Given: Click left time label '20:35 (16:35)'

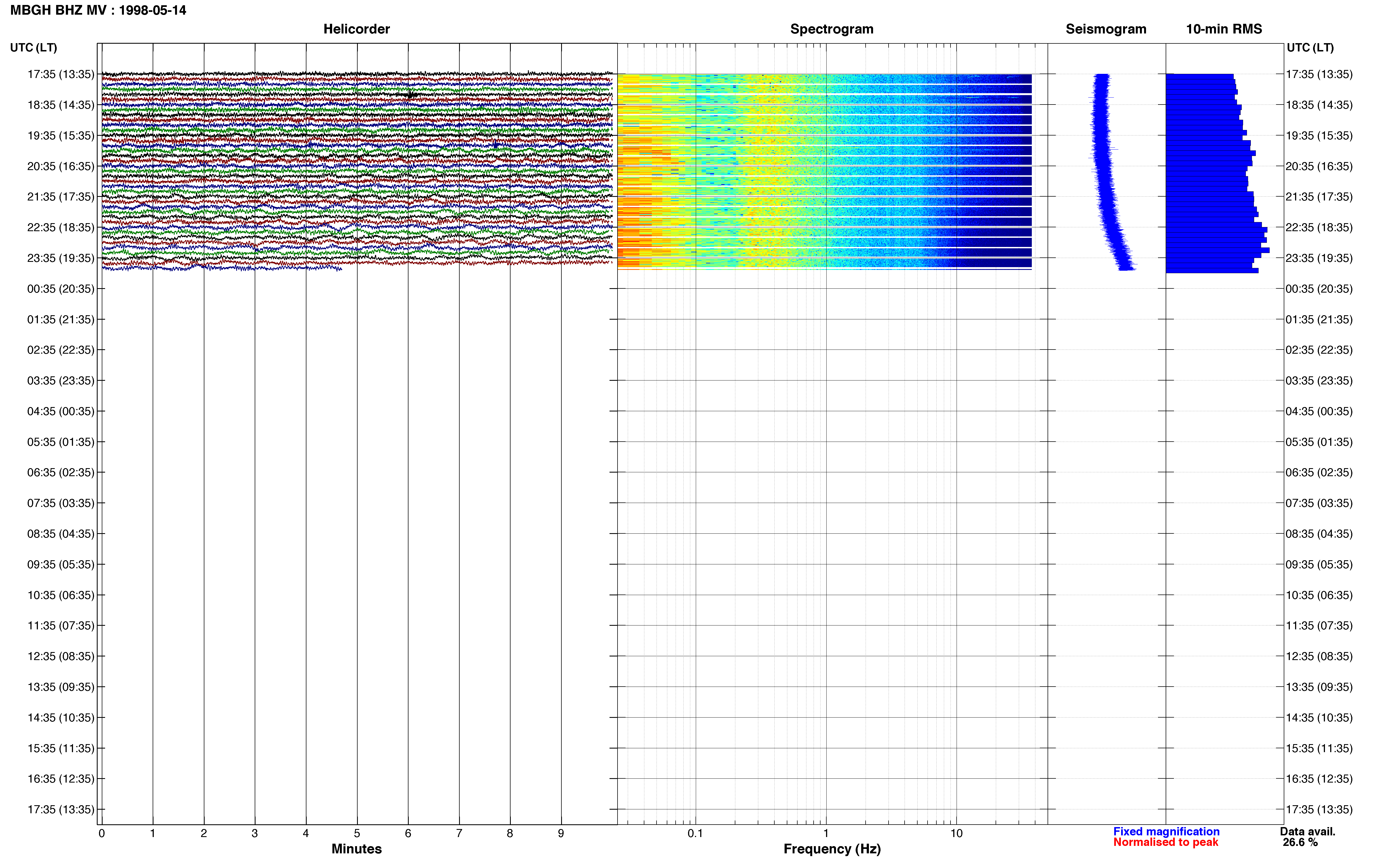Looking at the screenshot, I should coord(61,166).
